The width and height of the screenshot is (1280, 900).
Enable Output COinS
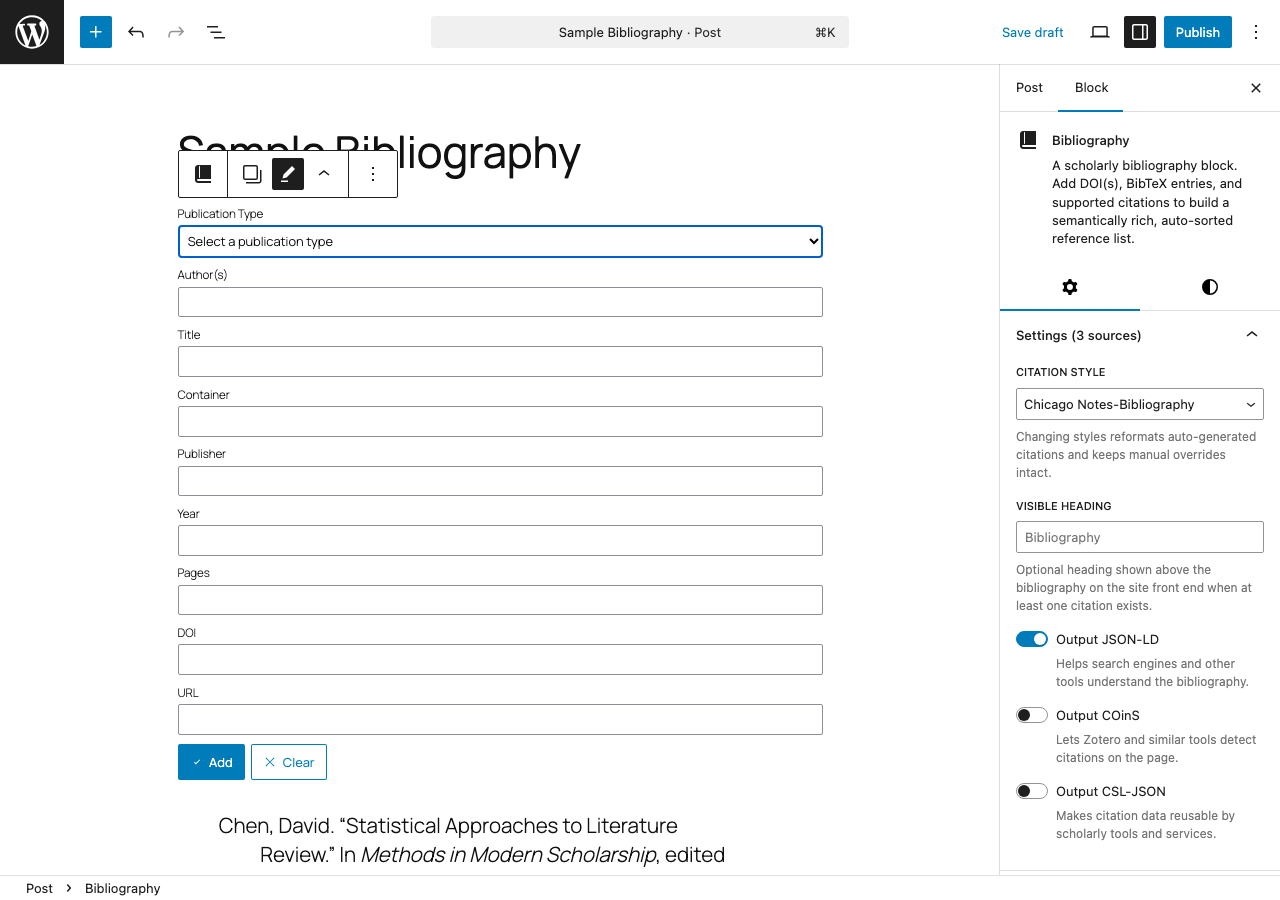pyautogui.click(x=1031, y=714)
